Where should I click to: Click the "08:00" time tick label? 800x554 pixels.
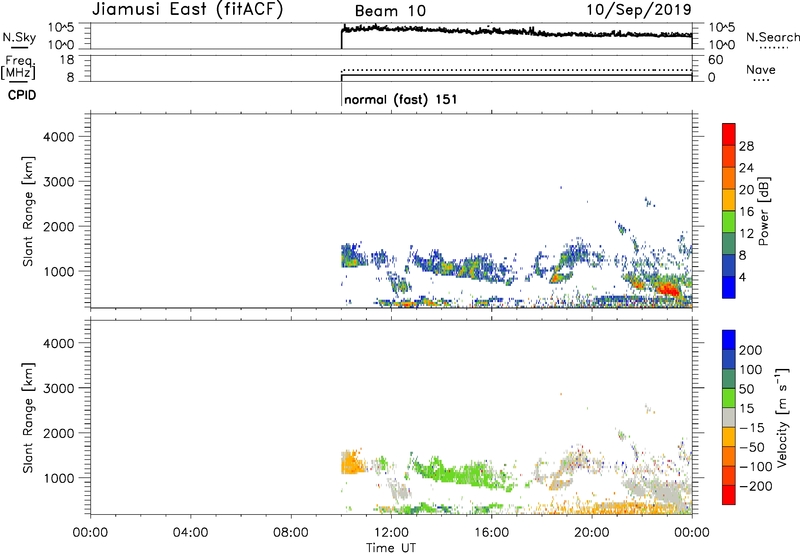click(x=290, y=533)
